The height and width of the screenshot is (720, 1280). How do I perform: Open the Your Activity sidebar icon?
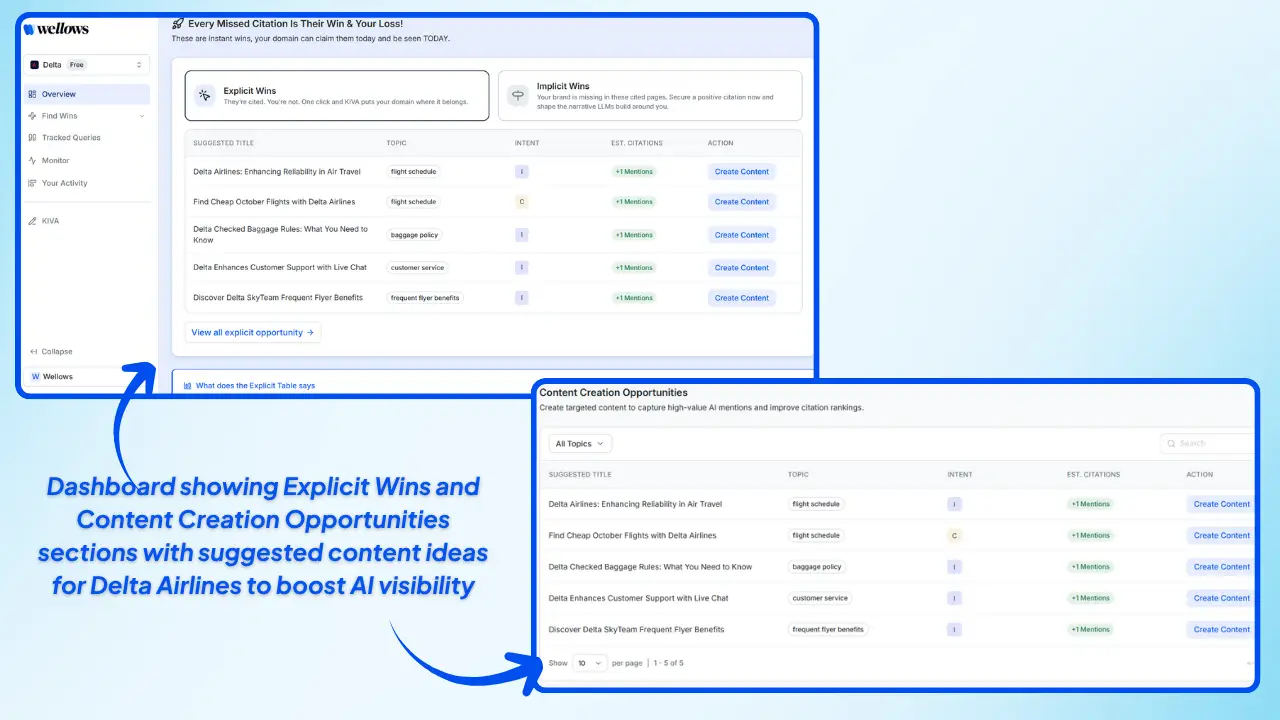point(33,183)
